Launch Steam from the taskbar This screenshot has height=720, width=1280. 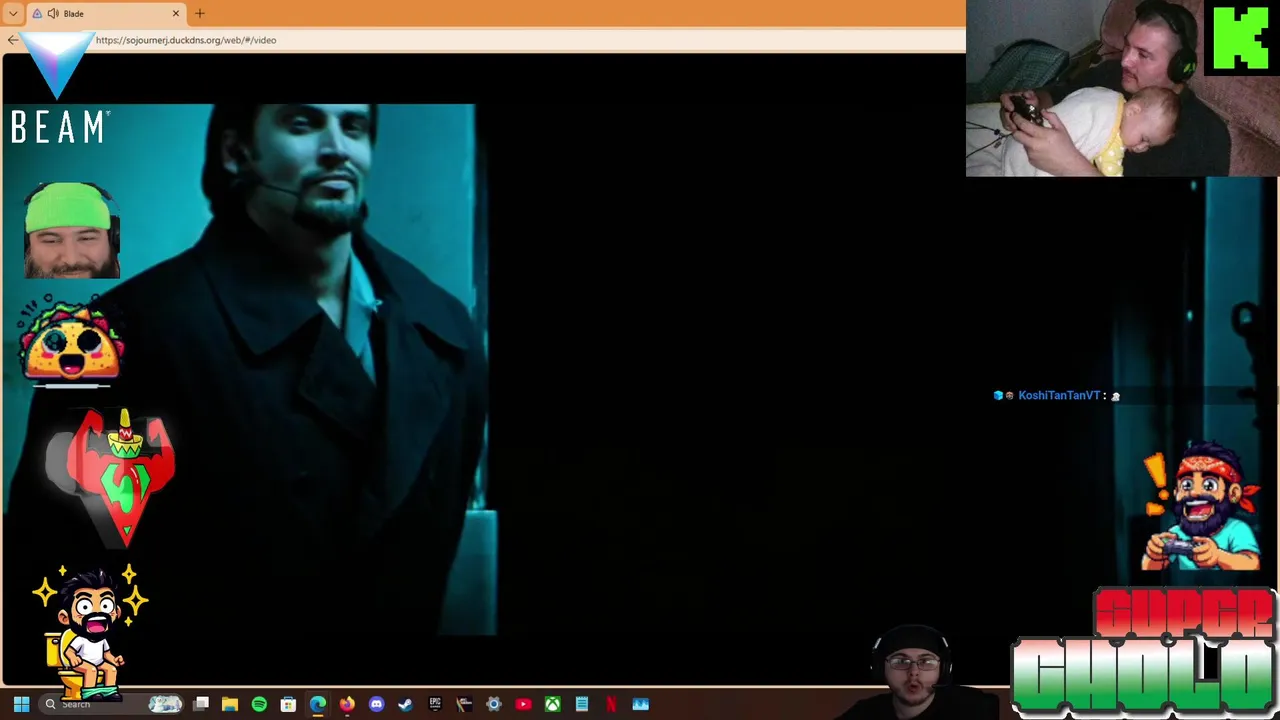click(405, 704)
